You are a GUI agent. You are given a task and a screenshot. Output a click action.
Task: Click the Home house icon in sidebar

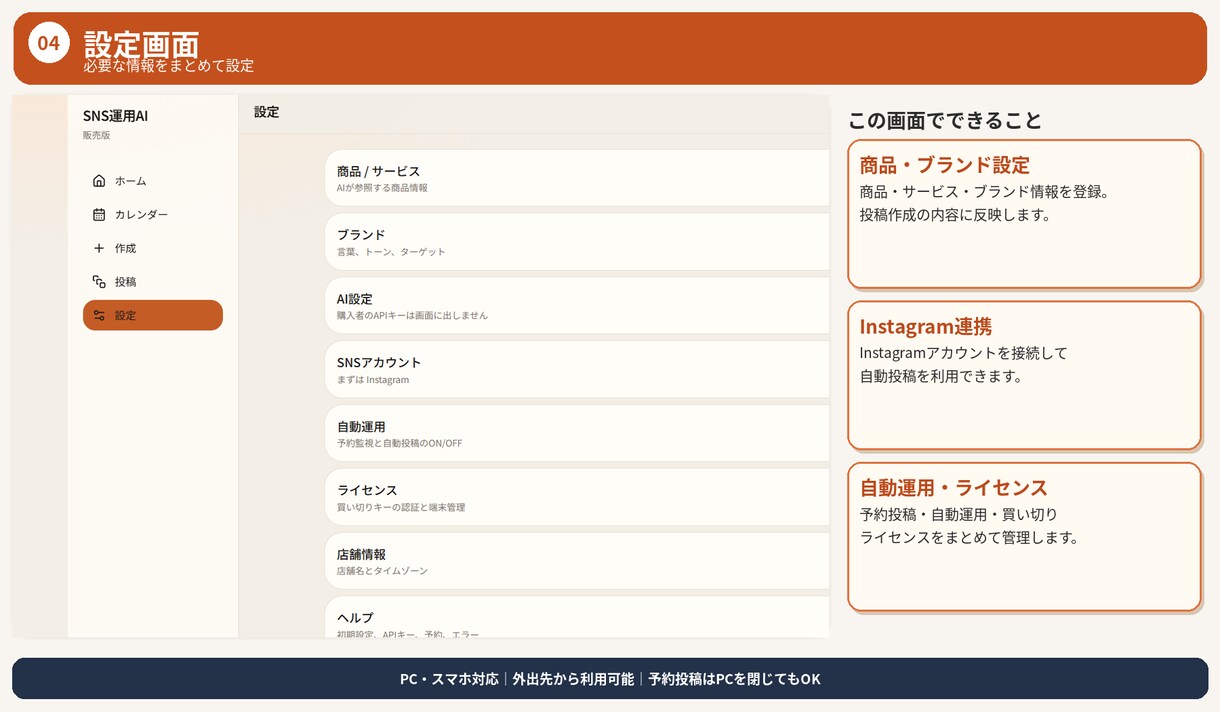tap(99, 181)
